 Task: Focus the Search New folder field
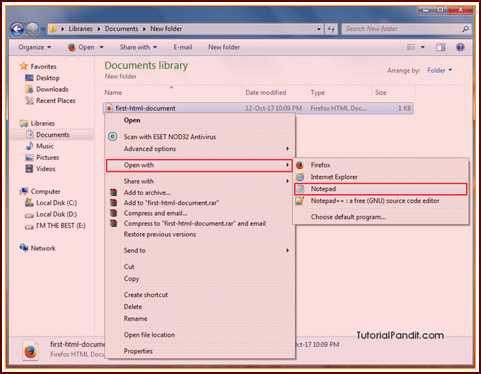(403, 29)
